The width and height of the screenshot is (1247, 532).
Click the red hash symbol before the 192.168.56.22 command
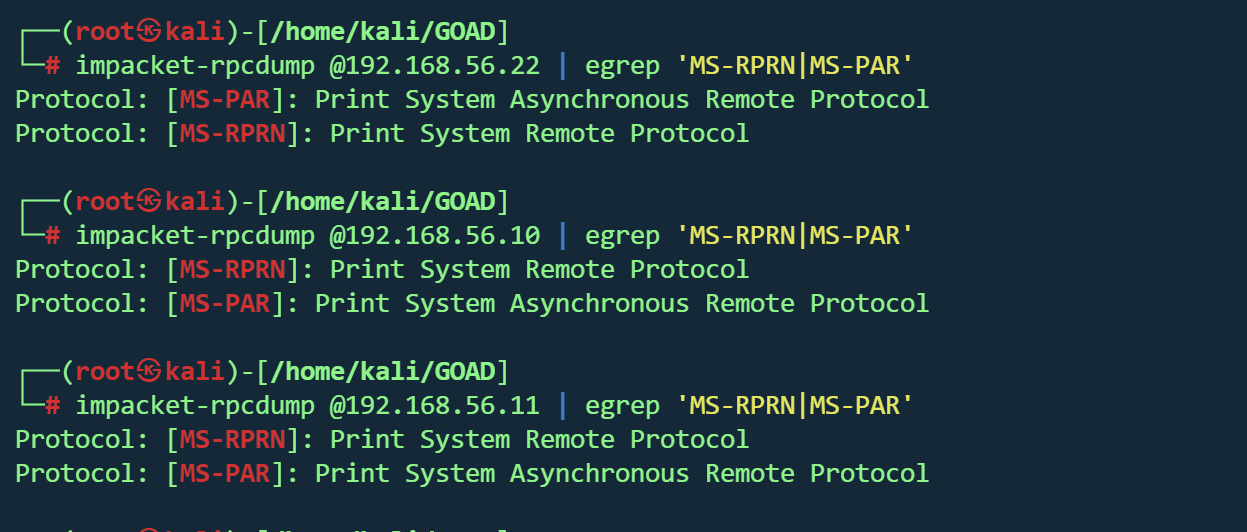[53, 66]
